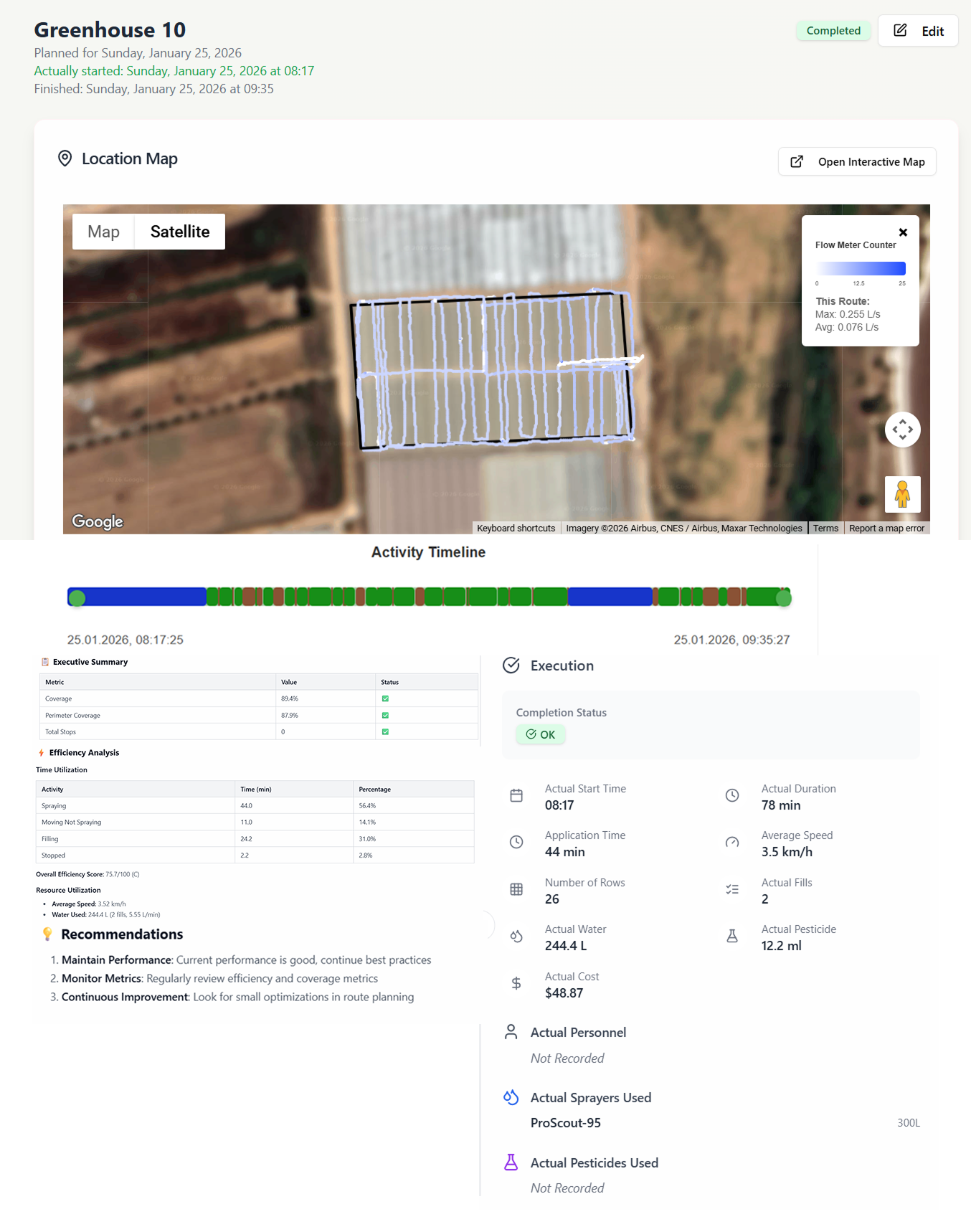Viewport: 971px width, 1232px height.
Task: Click the Street View pegman icon
Action: 902,494
